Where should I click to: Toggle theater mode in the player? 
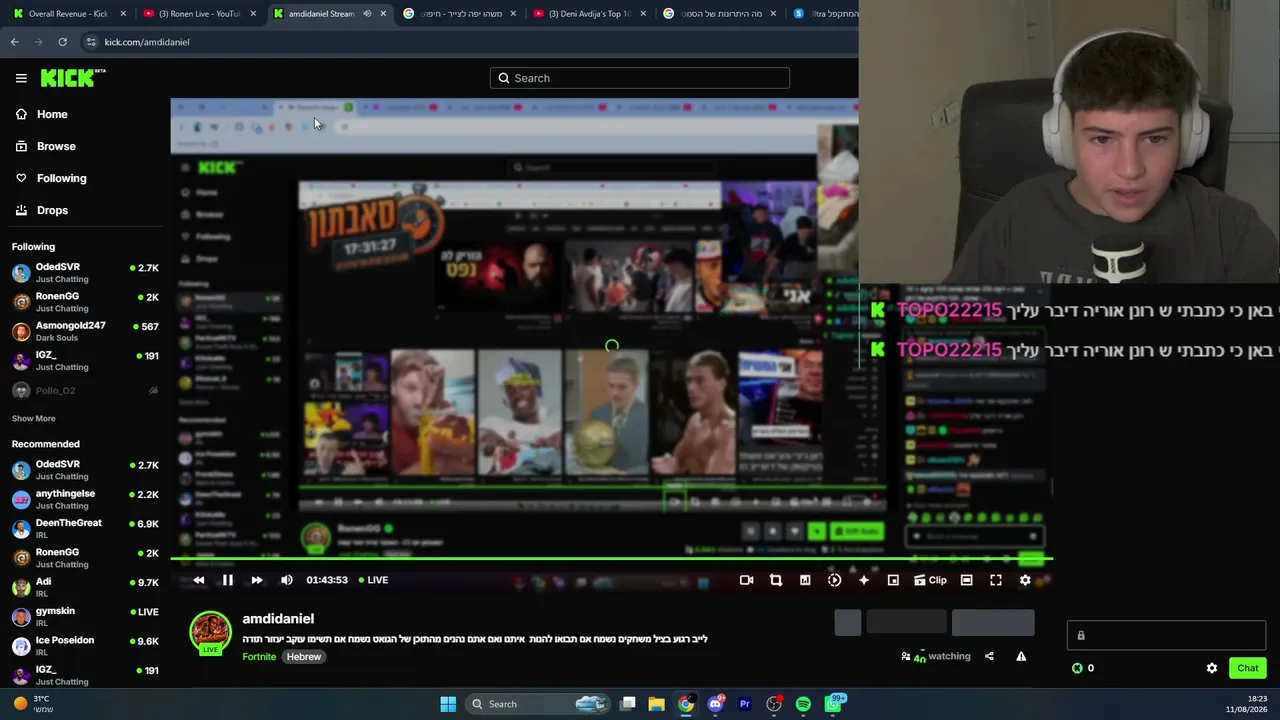966,580
